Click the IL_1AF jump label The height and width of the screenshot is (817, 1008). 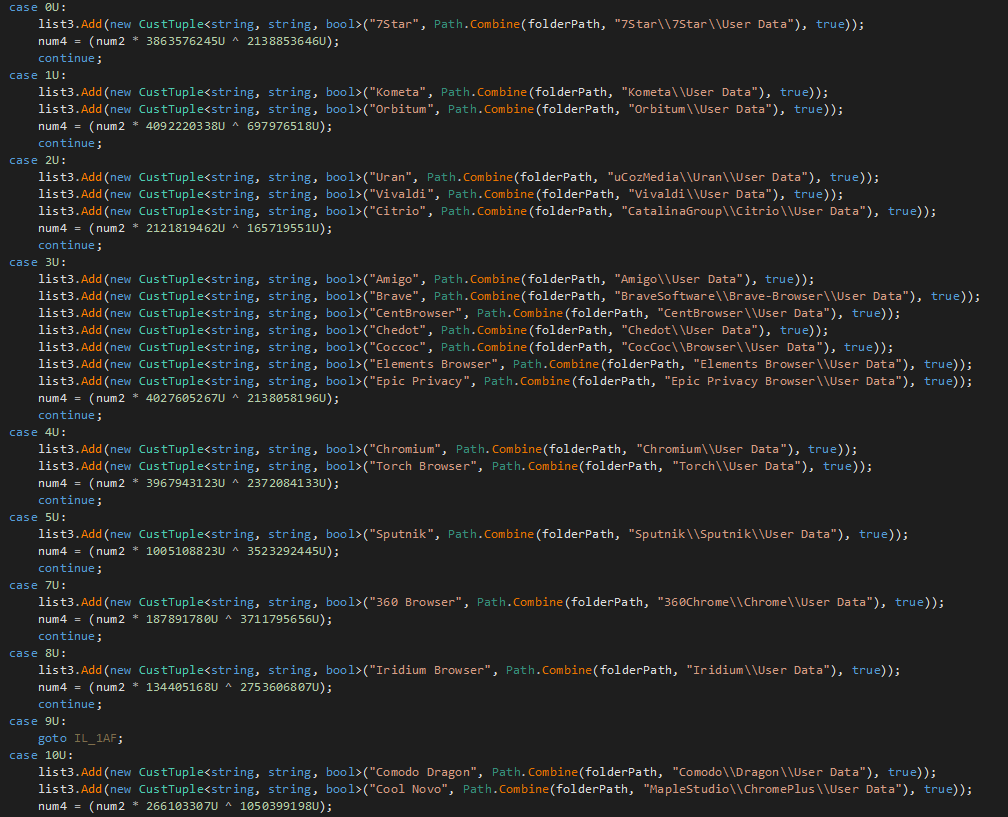[x=95, y=739]
